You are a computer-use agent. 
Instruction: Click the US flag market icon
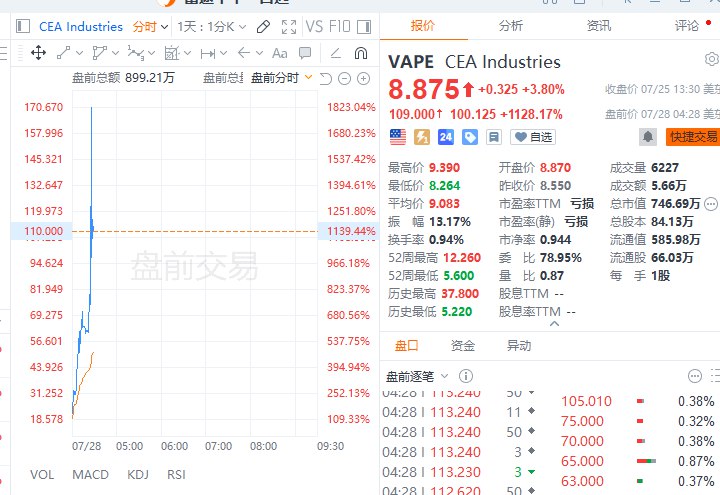pos(398,137)
